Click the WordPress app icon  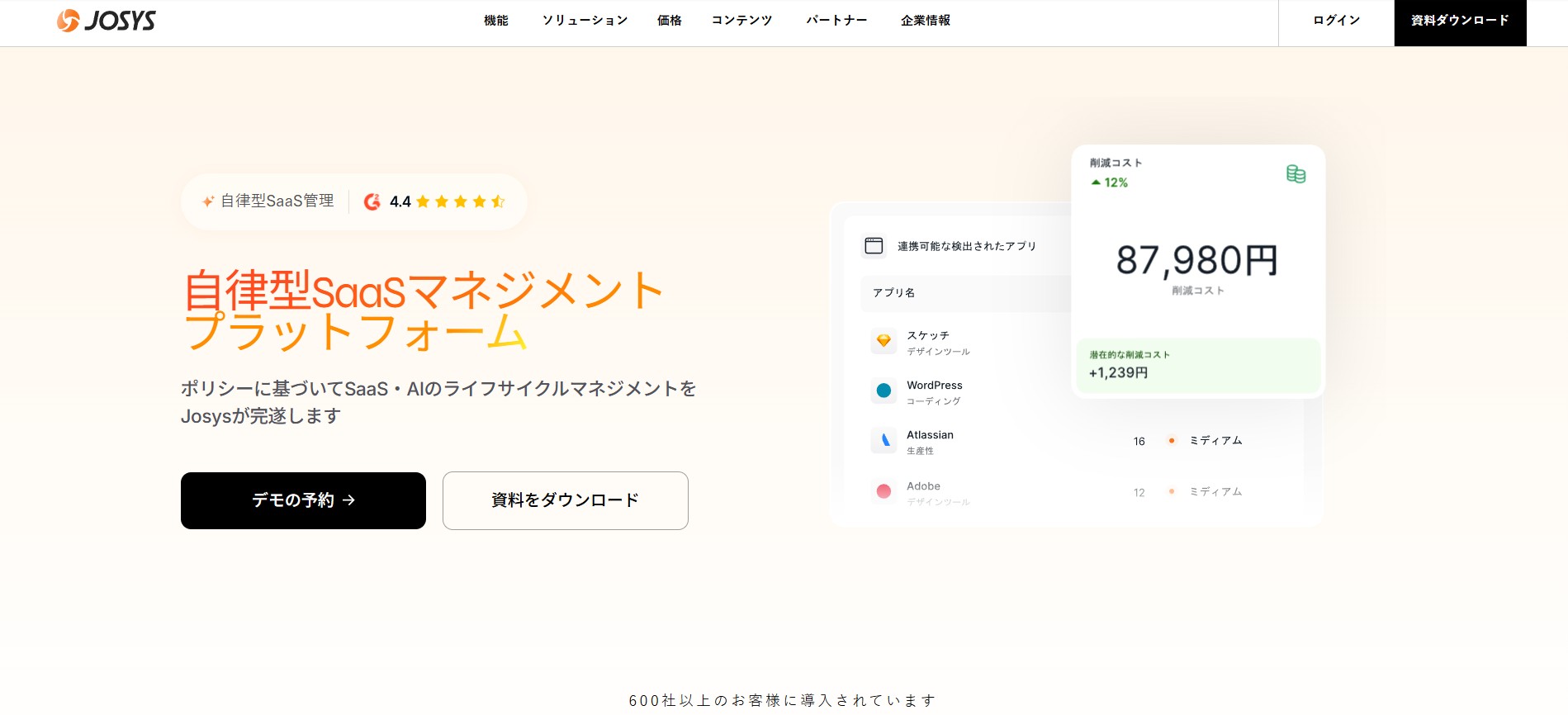coord(883,391)
